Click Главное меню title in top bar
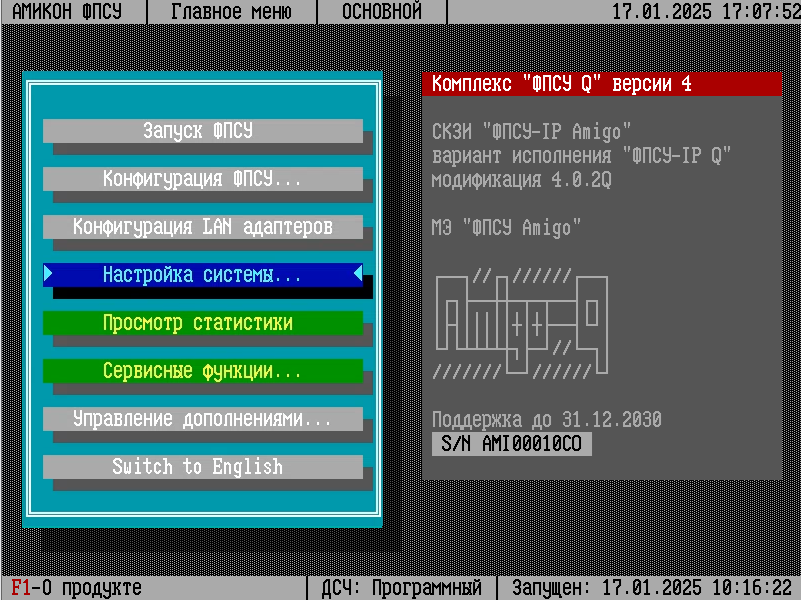801x600 pixels. click(231, 12)
